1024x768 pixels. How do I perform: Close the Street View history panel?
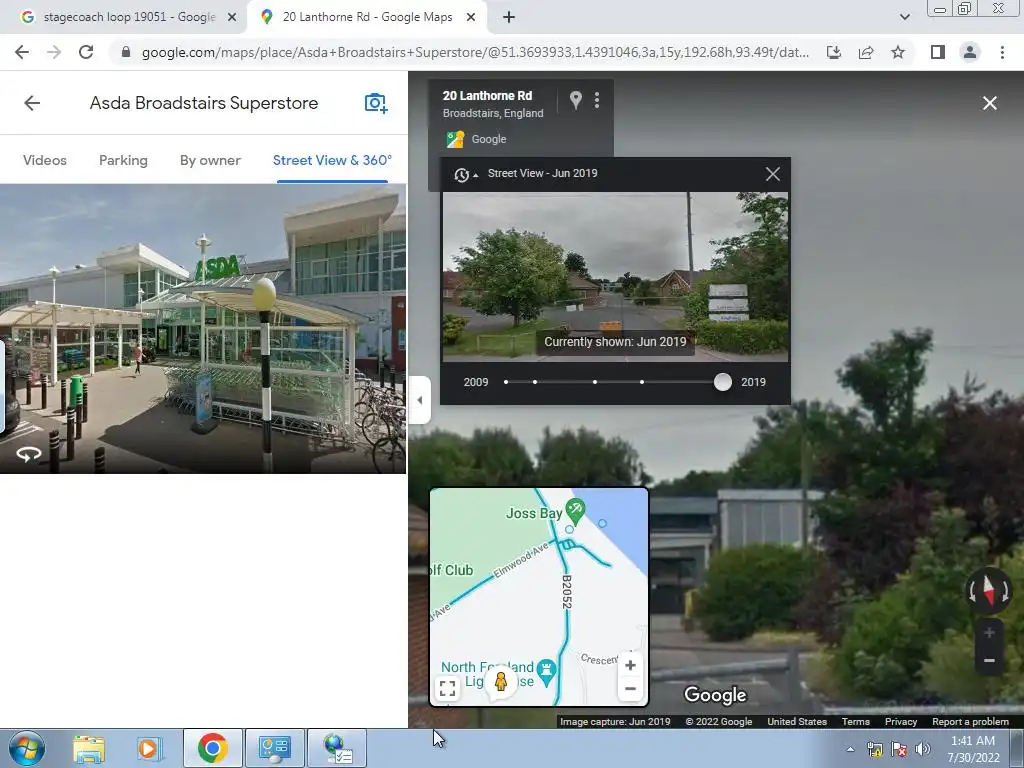773,174
